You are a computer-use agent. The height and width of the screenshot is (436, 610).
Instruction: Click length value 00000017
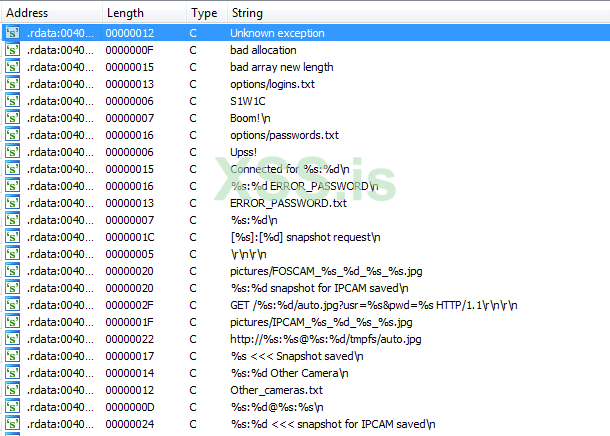pos(130,356)
